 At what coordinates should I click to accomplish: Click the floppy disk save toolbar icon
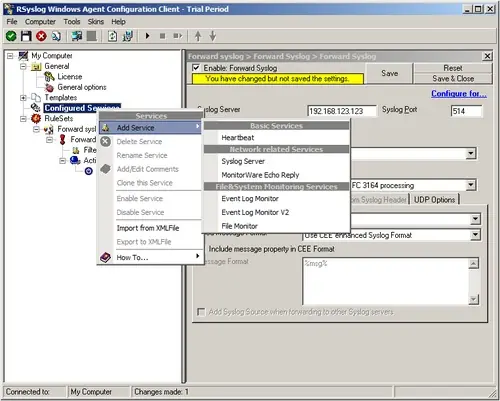26,36
